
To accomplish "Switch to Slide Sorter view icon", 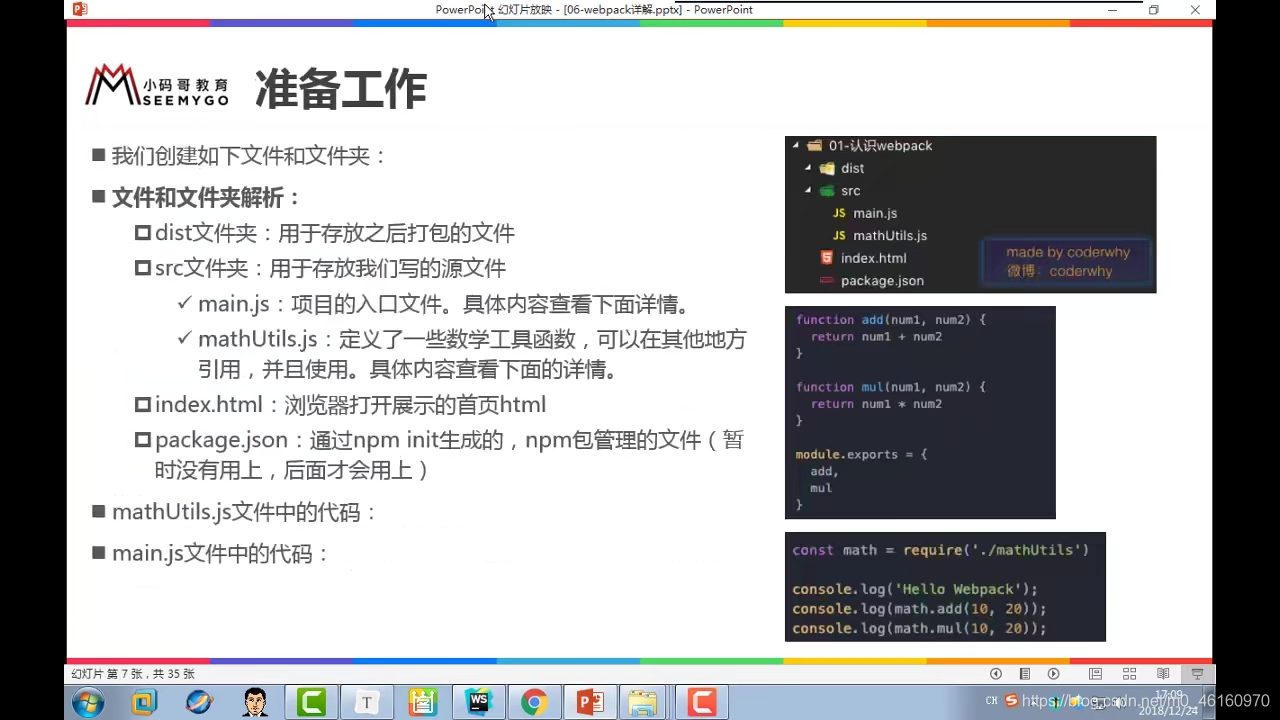I will pyautogui.click(x=1130, y=674).
